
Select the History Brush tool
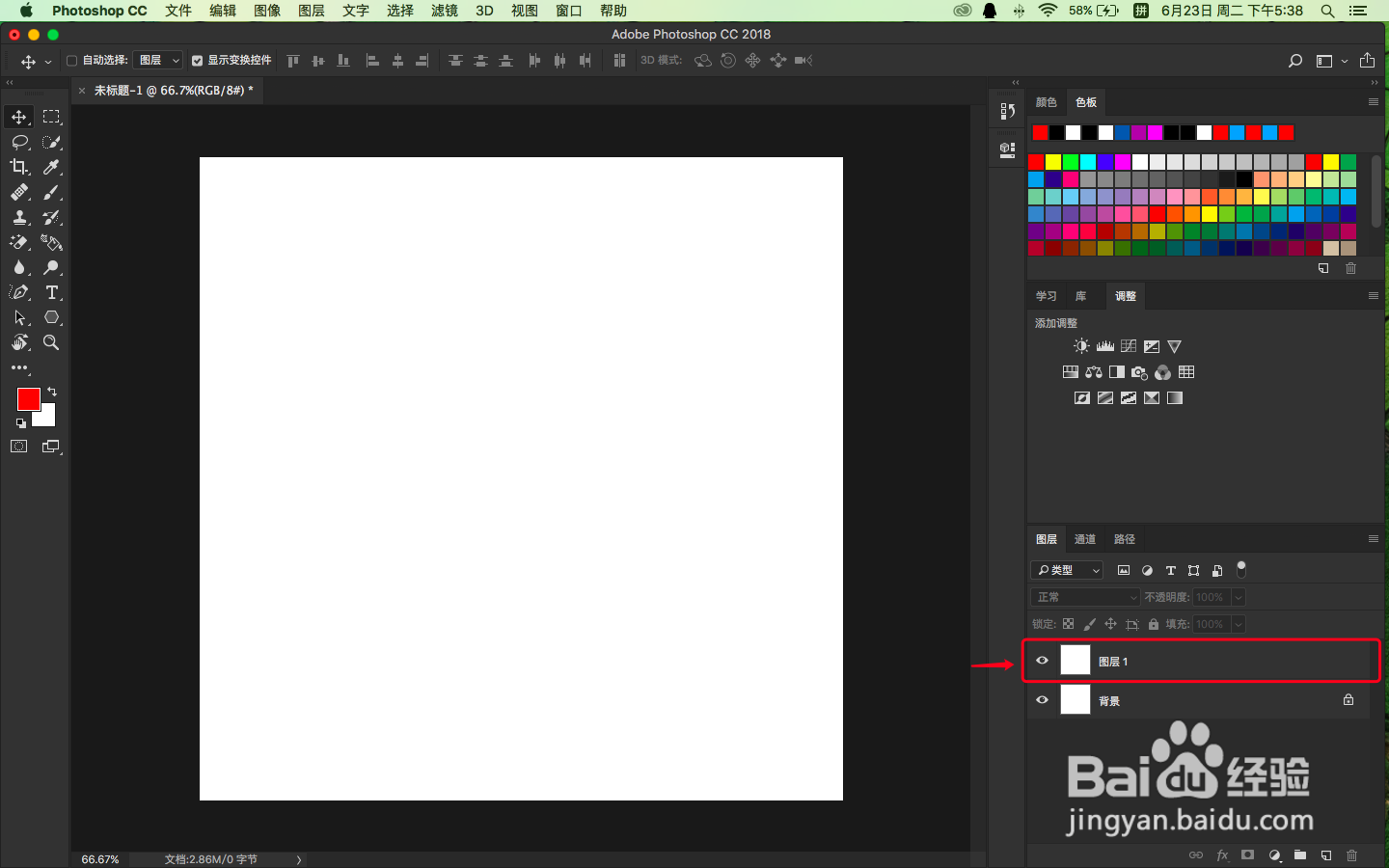click(52, 217)
